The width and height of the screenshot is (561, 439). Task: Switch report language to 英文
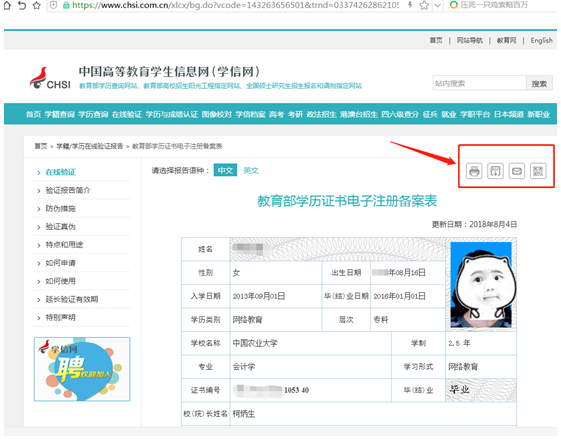(251, 170)
